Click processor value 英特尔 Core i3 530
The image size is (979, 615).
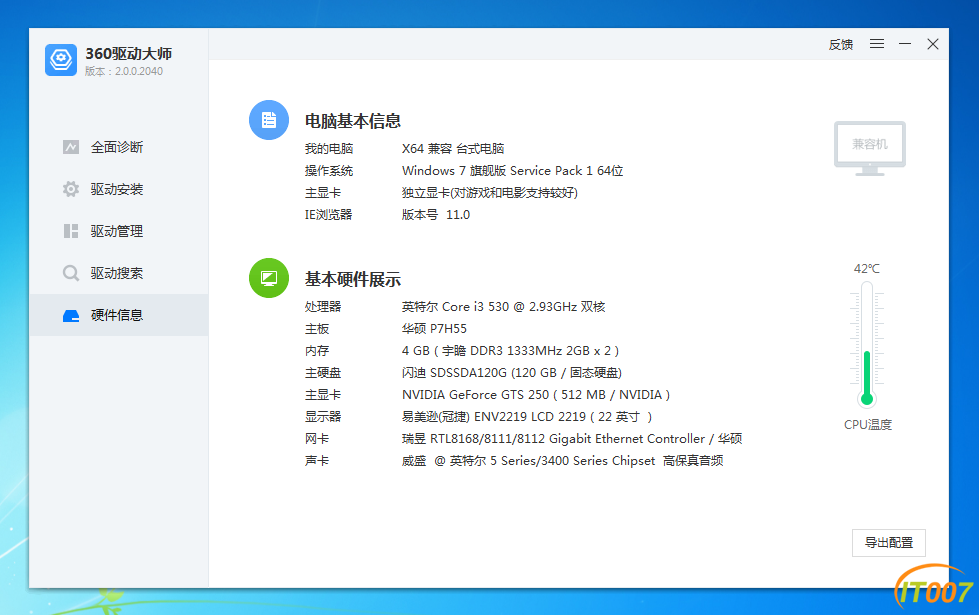(x=503, y=307)
